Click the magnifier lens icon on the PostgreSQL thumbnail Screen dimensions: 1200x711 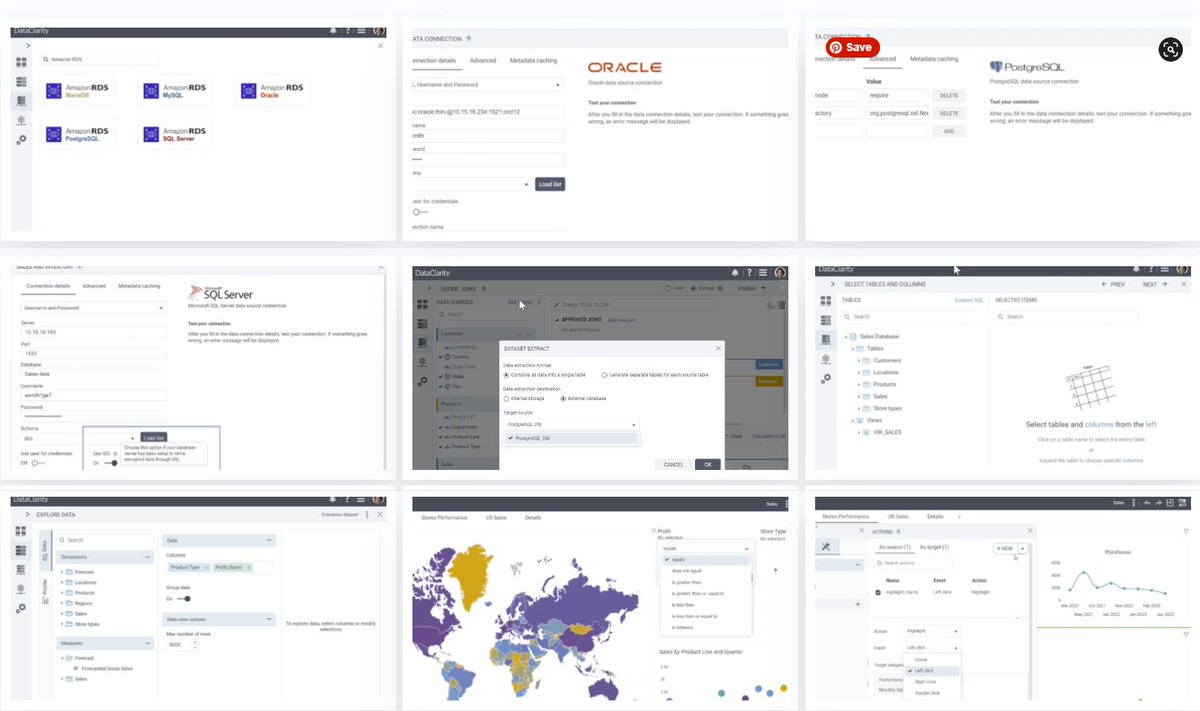1170,49
